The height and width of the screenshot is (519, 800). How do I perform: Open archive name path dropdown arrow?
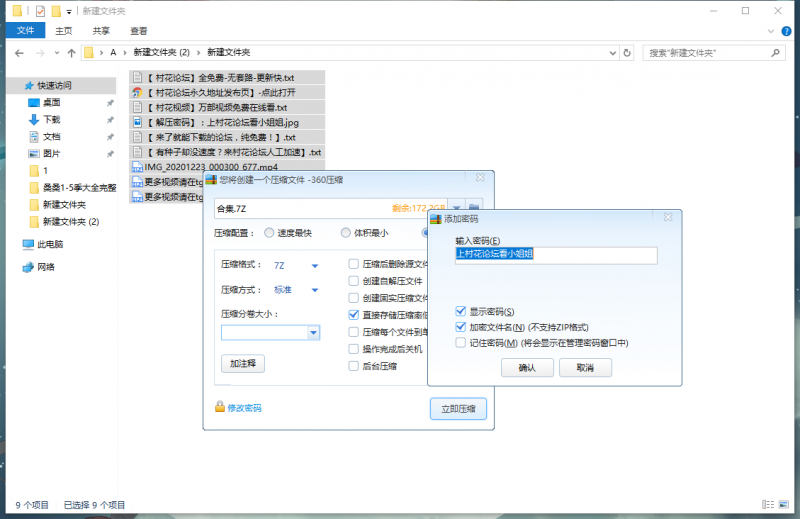click(457, 208)
